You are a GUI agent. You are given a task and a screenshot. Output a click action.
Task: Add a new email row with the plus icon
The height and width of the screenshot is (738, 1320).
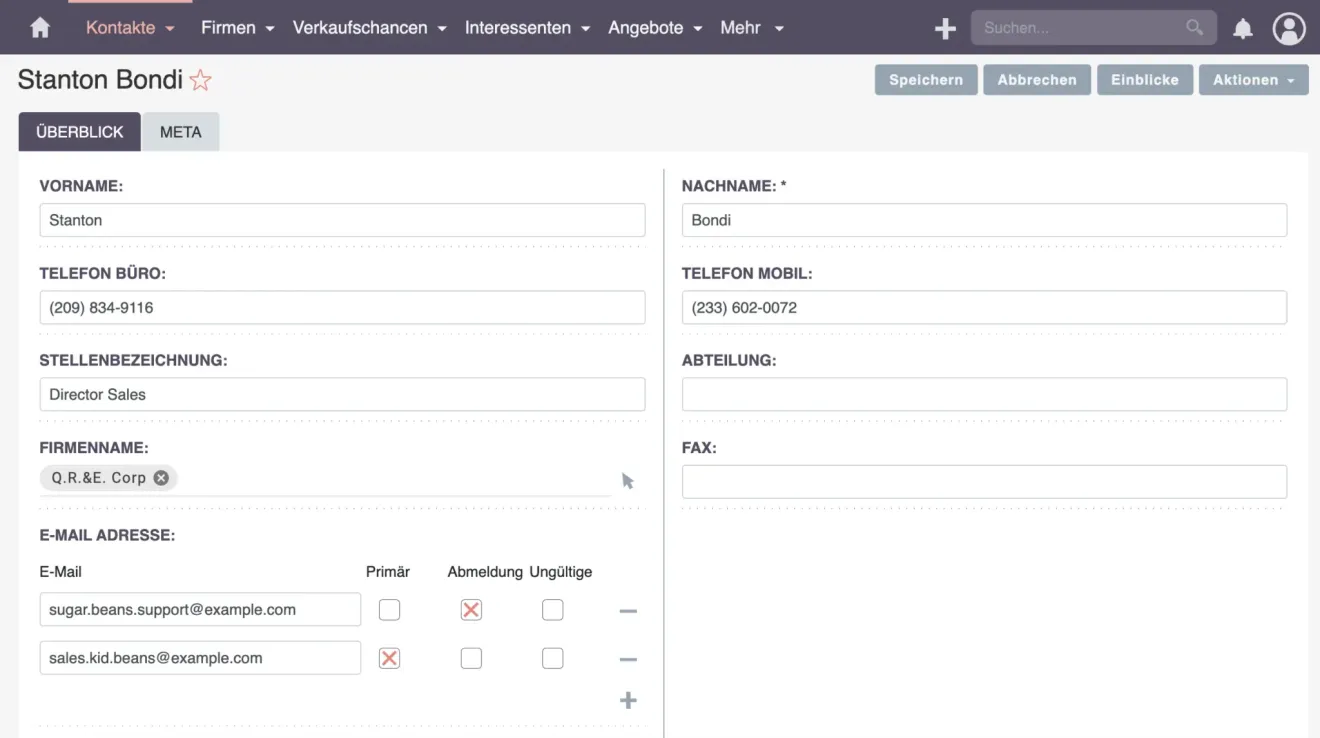pyautogui.click(x=628, y=700)
